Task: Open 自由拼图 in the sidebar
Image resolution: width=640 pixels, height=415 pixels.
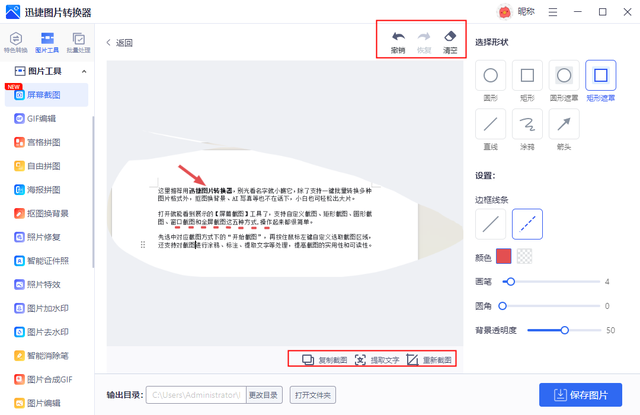Action: (x=47, y=166)
